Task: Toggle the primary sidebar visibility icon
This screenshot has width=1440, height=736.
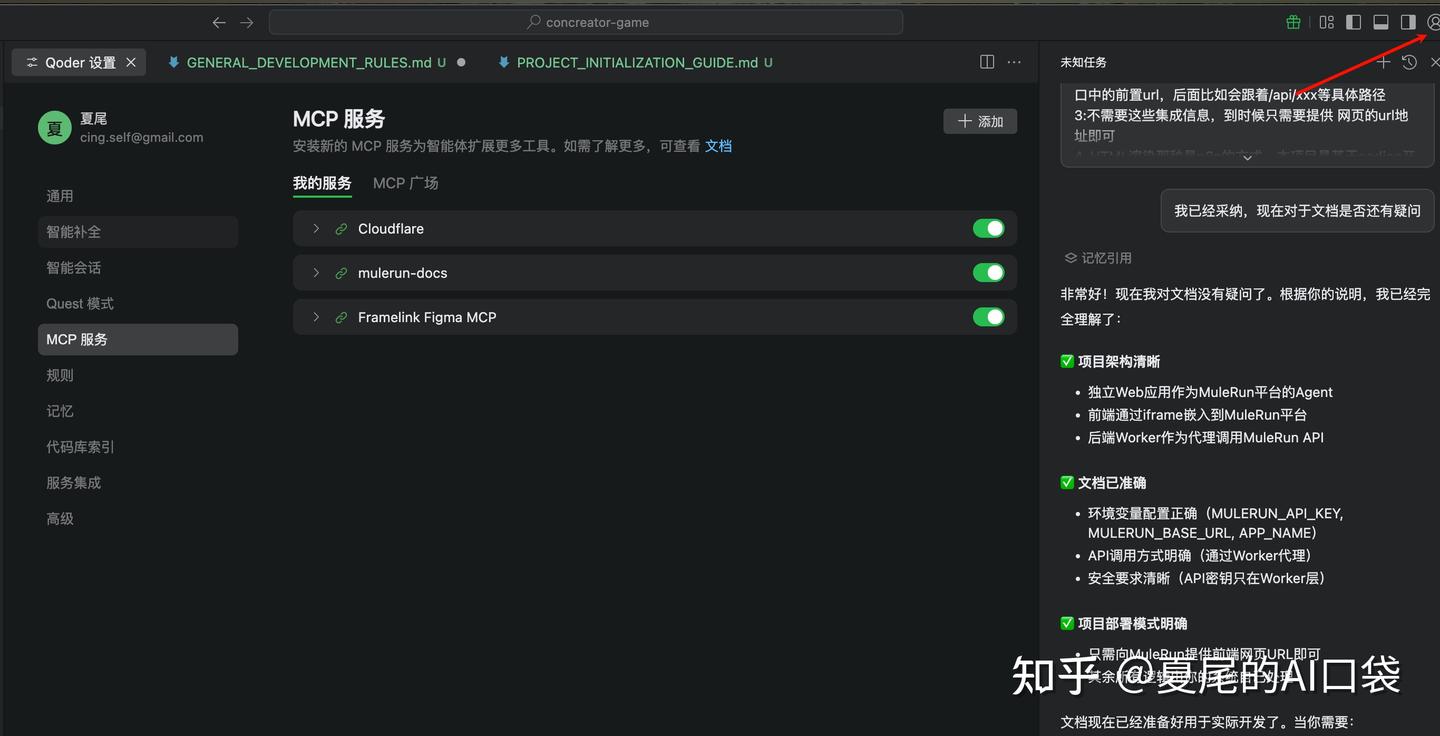Action: pos(1353,21)
